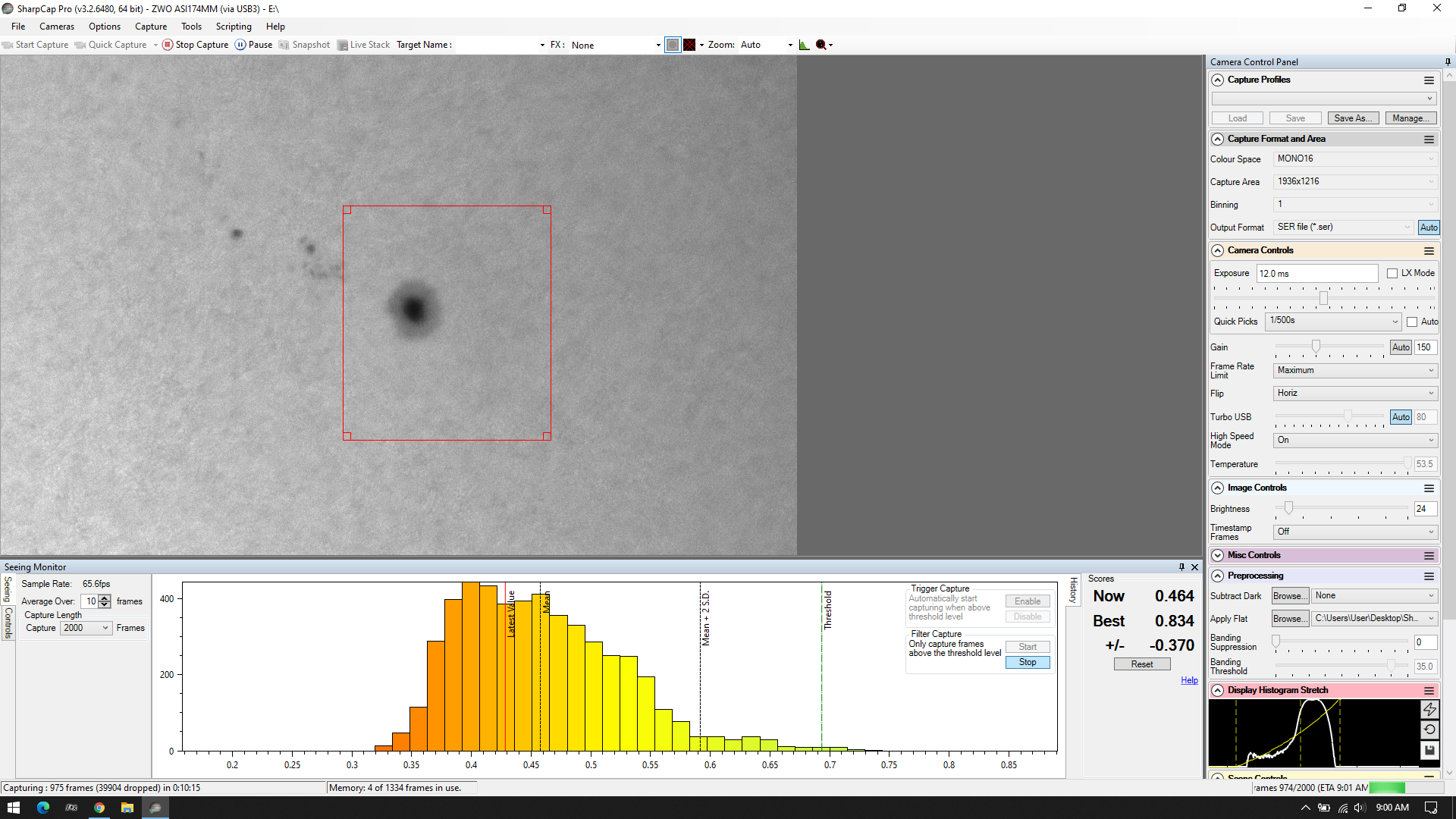Open the FX None dropdown
The image size is (1456, 819).
coord(615,45)
